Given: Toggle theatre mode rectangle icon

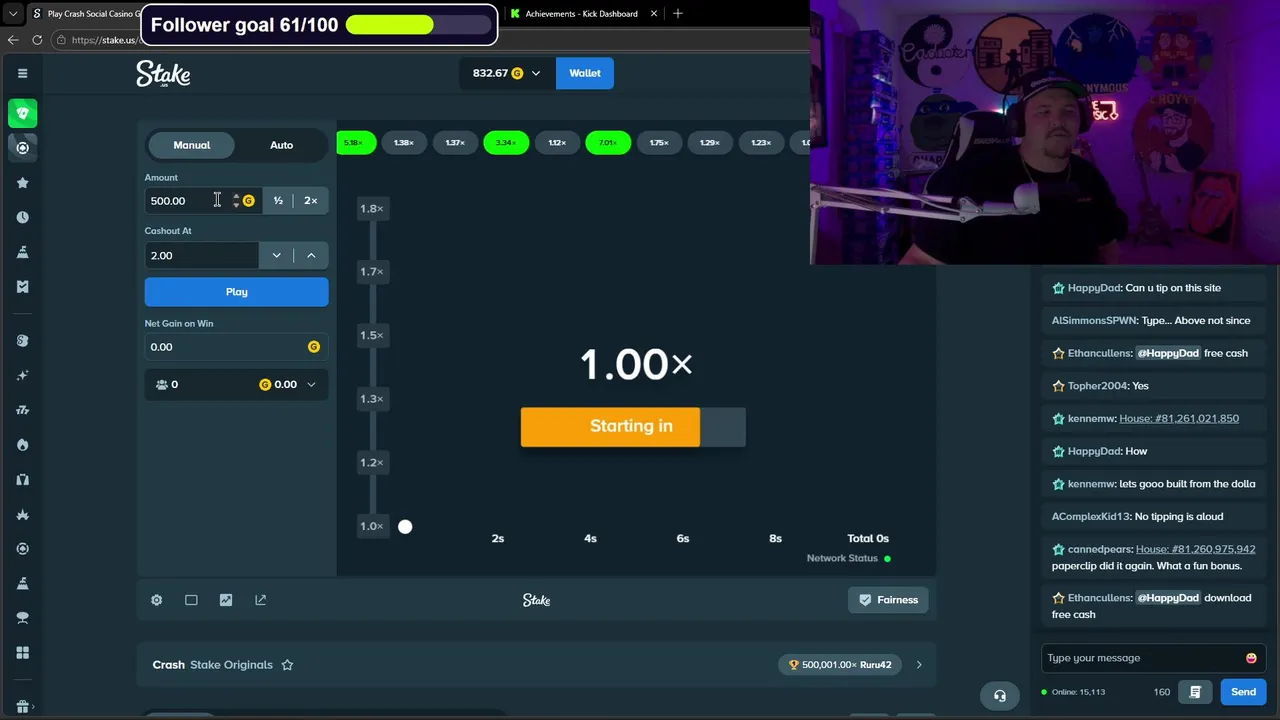Looking at the screenshot, I should tap(191, 600).
